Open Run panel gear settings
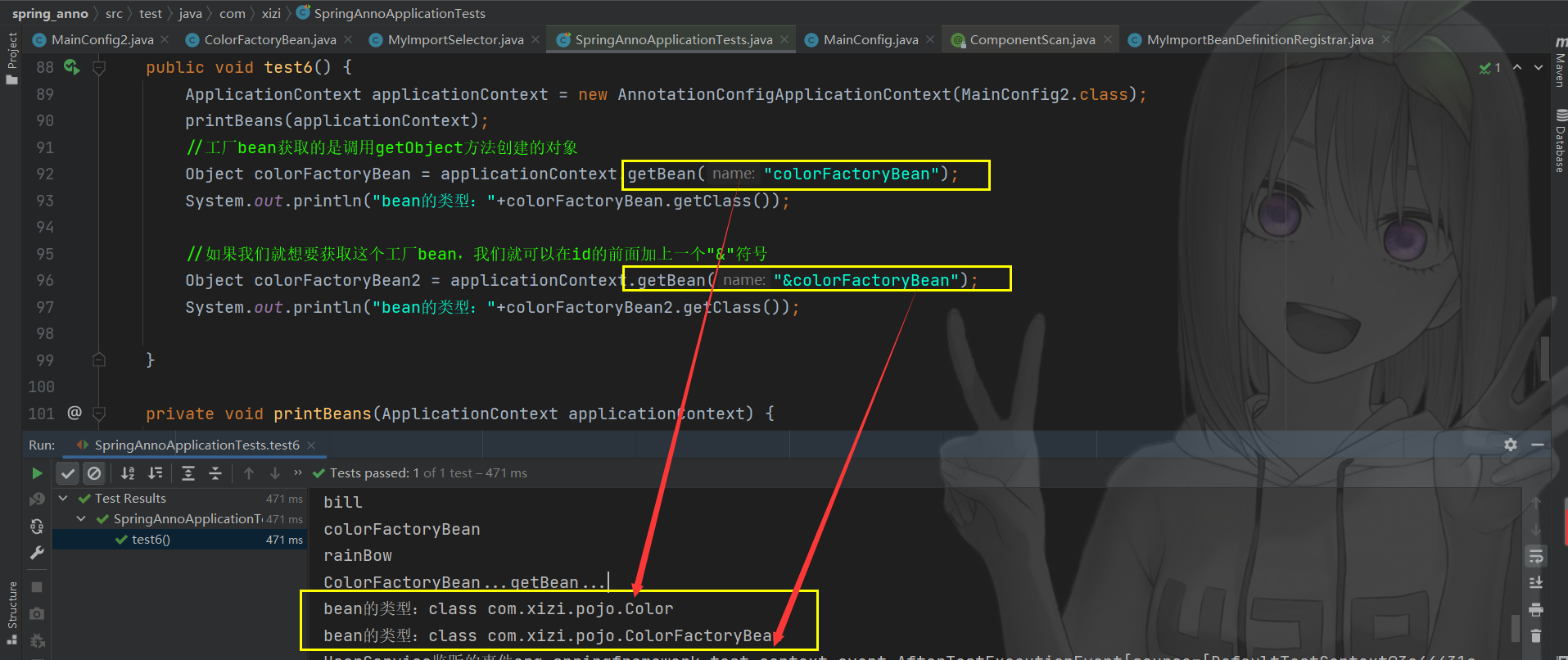The height and width of the screenshot is (660, 1568). click(1511, 445)
